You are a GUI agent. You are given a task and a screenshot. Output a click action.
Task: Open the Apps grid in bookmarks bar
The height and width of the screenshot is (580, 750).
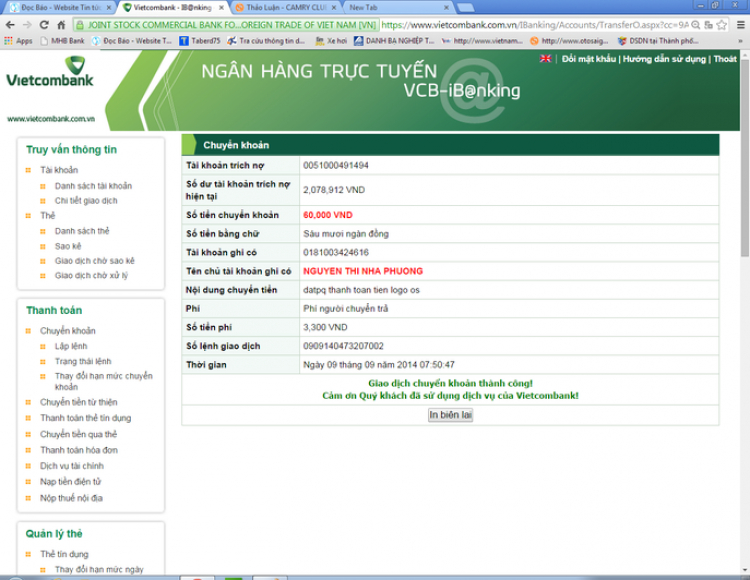point(18,41)
